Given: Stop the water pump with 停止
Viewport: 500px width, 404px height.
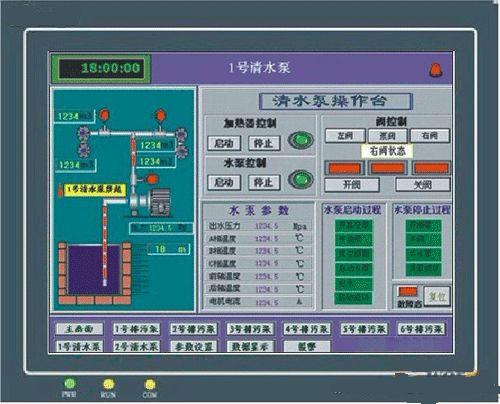Looking at the screenshot, I should pos(264,182).
